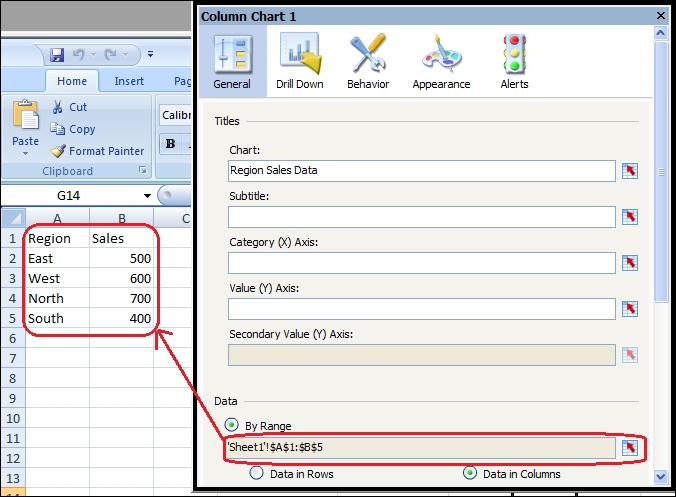Switch to the General properties tab
Screen dimensions: 676x497
coord(232,62)
